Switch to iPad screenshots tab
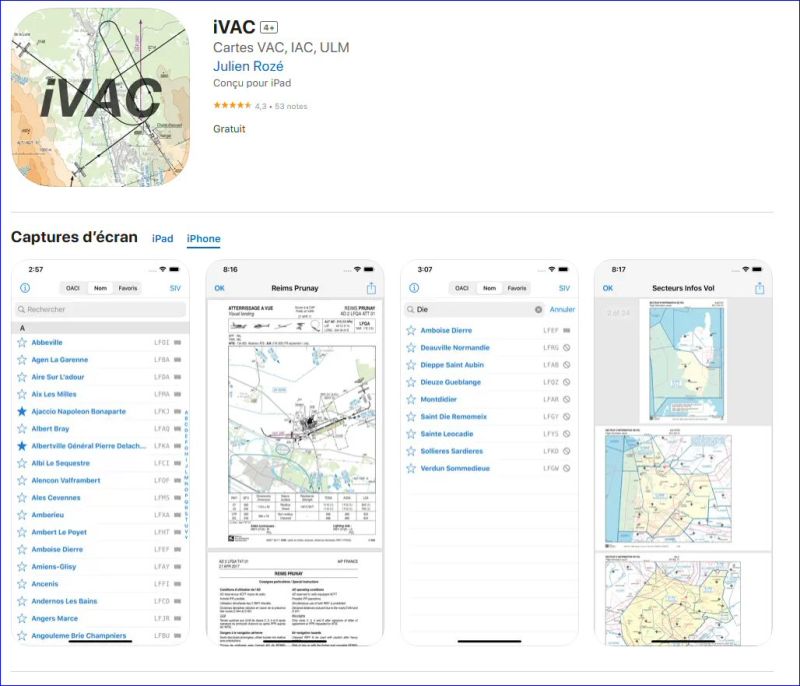This screenshot has height=686, width=800. [x=162, y=239]
